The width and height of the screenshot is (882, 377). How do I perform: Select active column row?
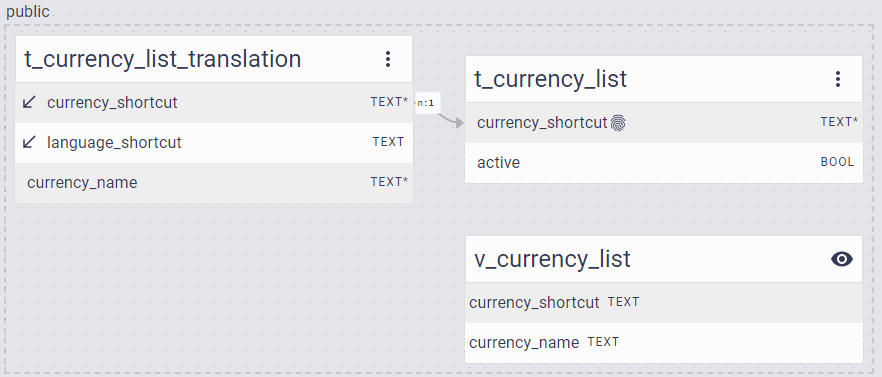coord(664,163)
